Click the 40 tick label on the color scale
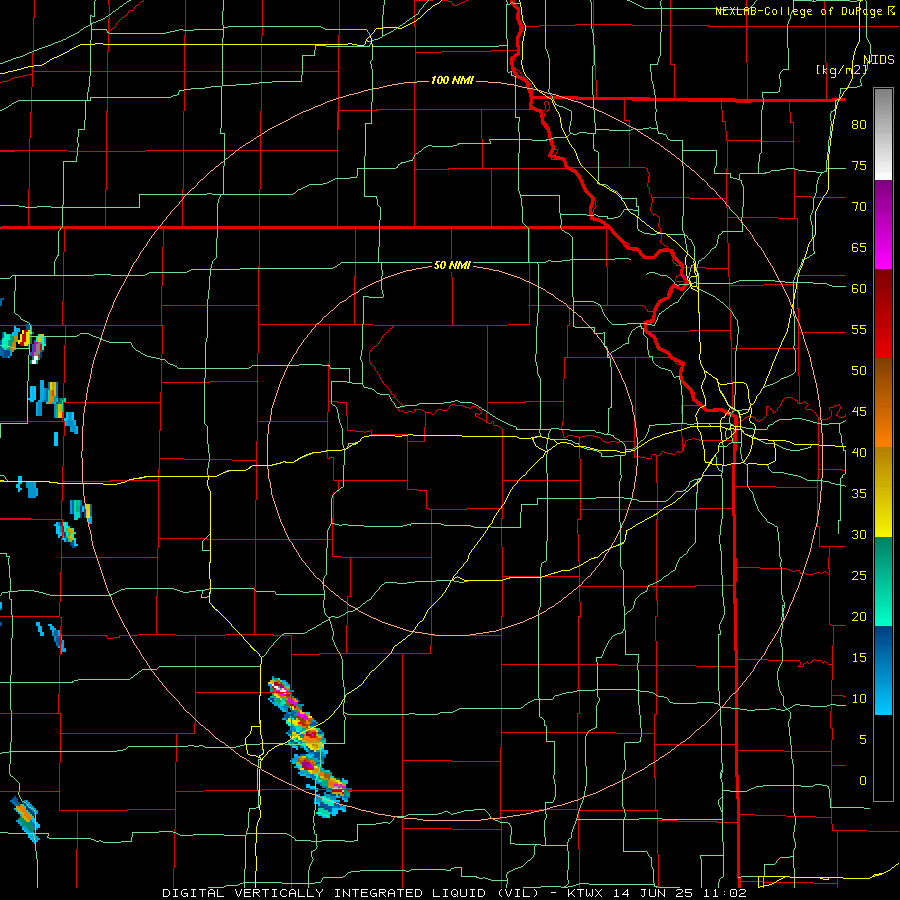The width and height of the screenshot is (900, 900). point(859,453)
